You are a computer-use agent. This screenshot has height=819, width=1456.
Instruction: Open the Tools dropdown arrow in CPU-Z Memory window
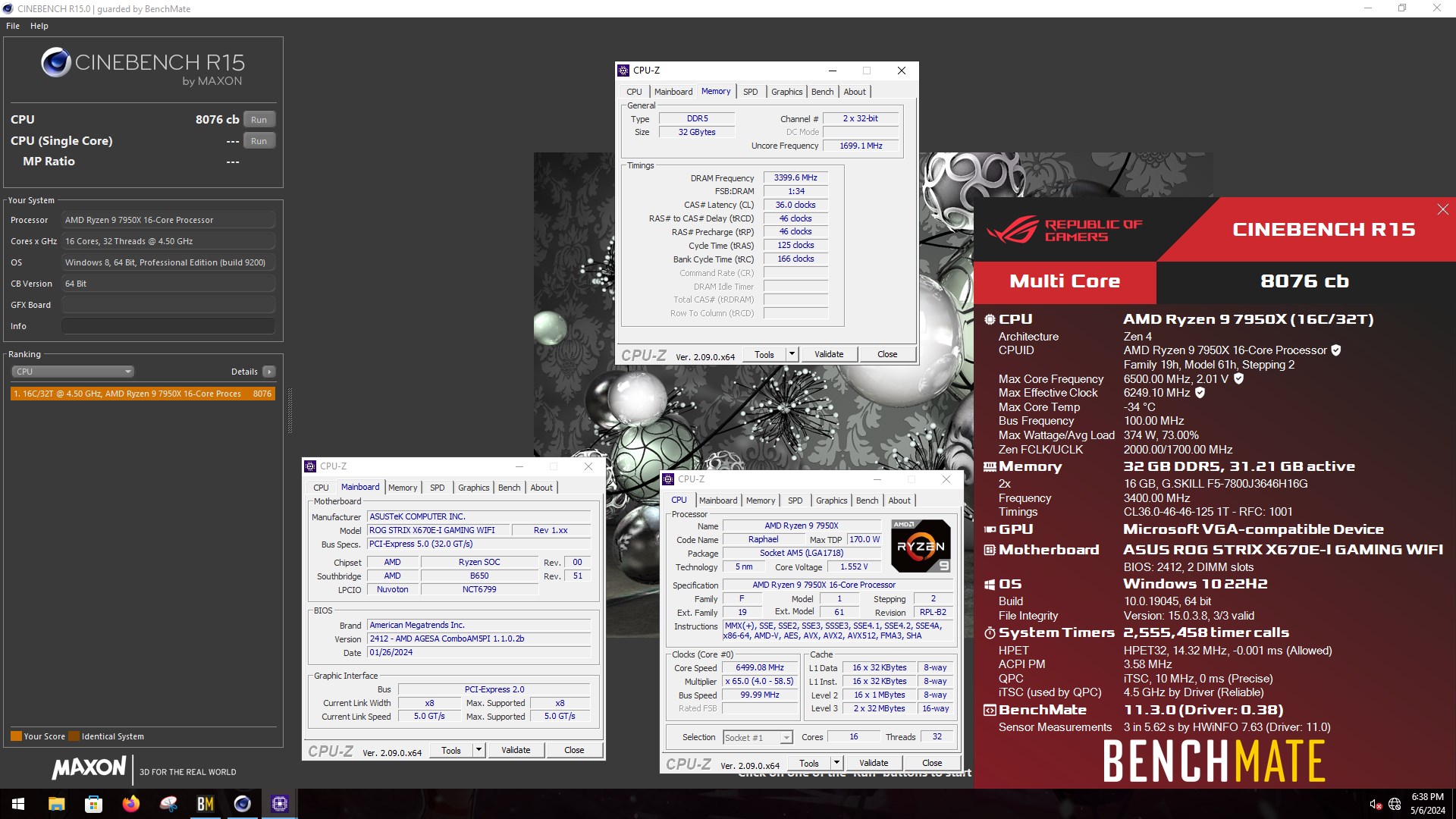point(792,354)
